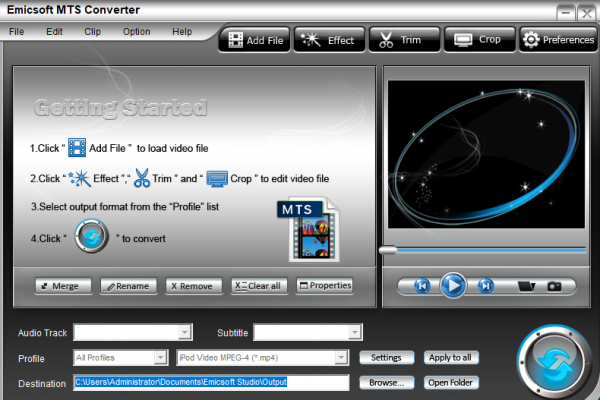The width and height of the screenshot is (600, 400).
Task: Click Open Folder button
Action: click(x=451, y=382)
